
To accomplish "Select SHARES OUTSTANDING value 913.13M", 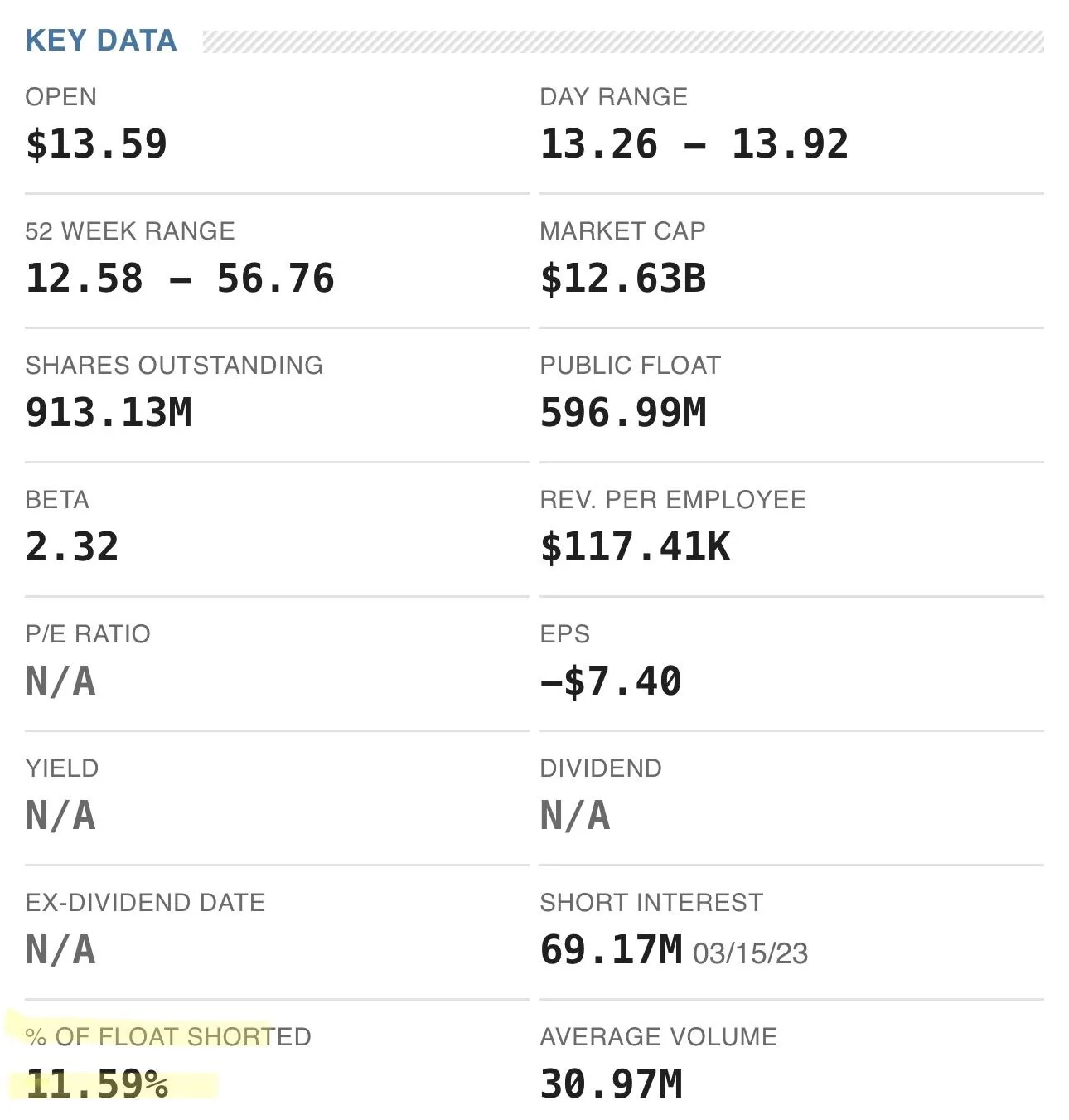I will tap(109, 413).
